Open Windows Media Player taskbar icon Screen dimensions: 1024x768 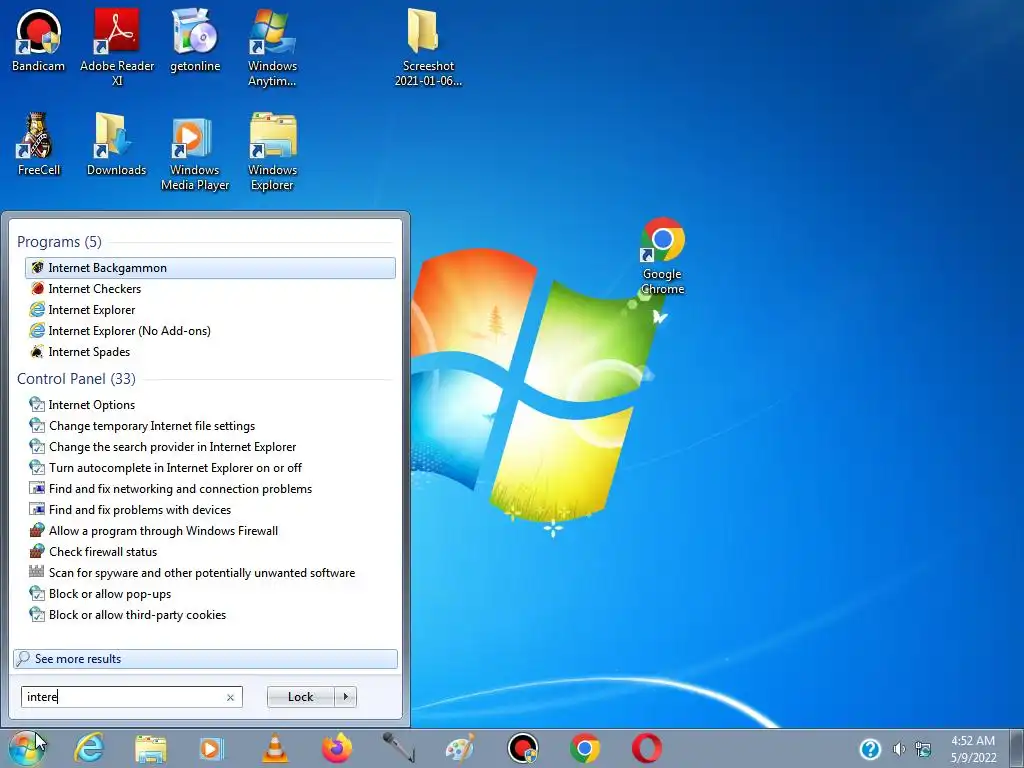tap(212, 748)
